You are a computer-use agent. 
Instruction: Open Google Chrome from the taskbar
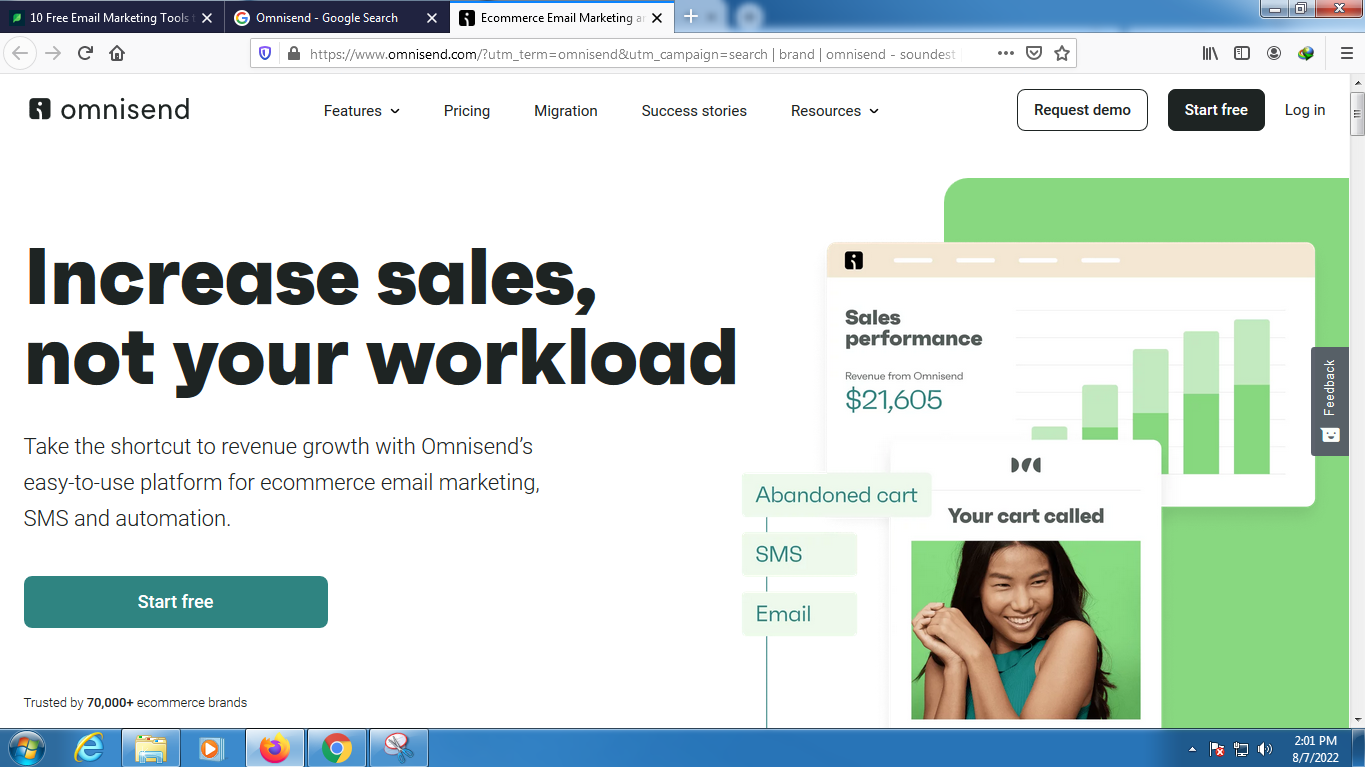tap(337, 748)
